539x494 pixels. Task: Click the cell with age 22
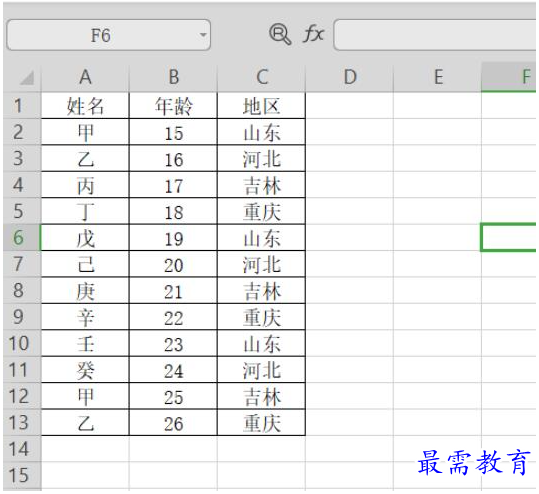[173, 317]
